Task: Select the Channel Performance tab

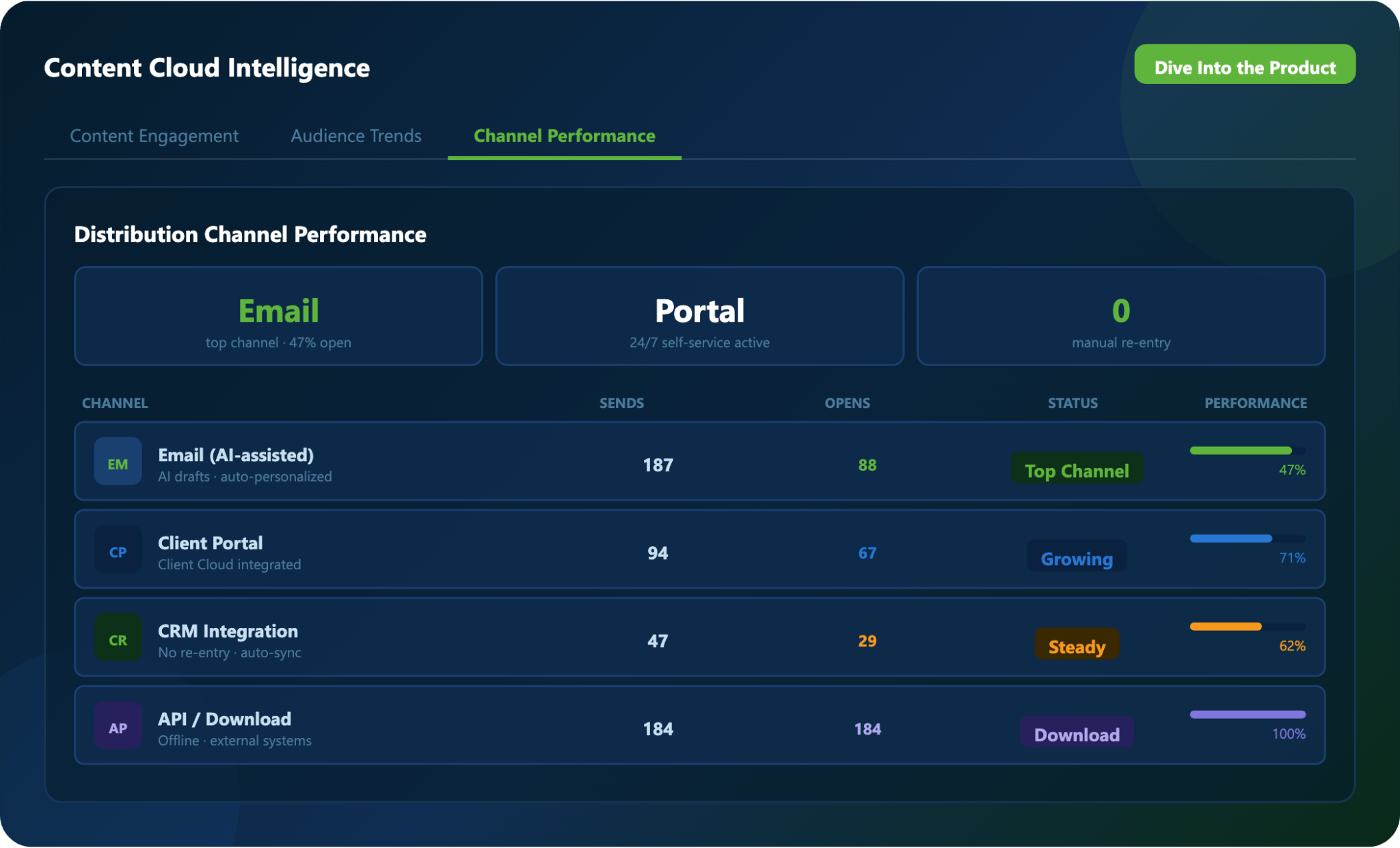Action: (x=564, y=136)
